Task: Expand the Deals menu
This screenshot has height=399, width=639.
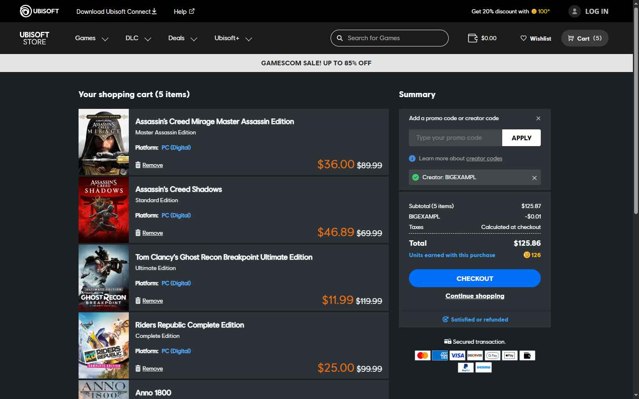Action: coord(183,38)
